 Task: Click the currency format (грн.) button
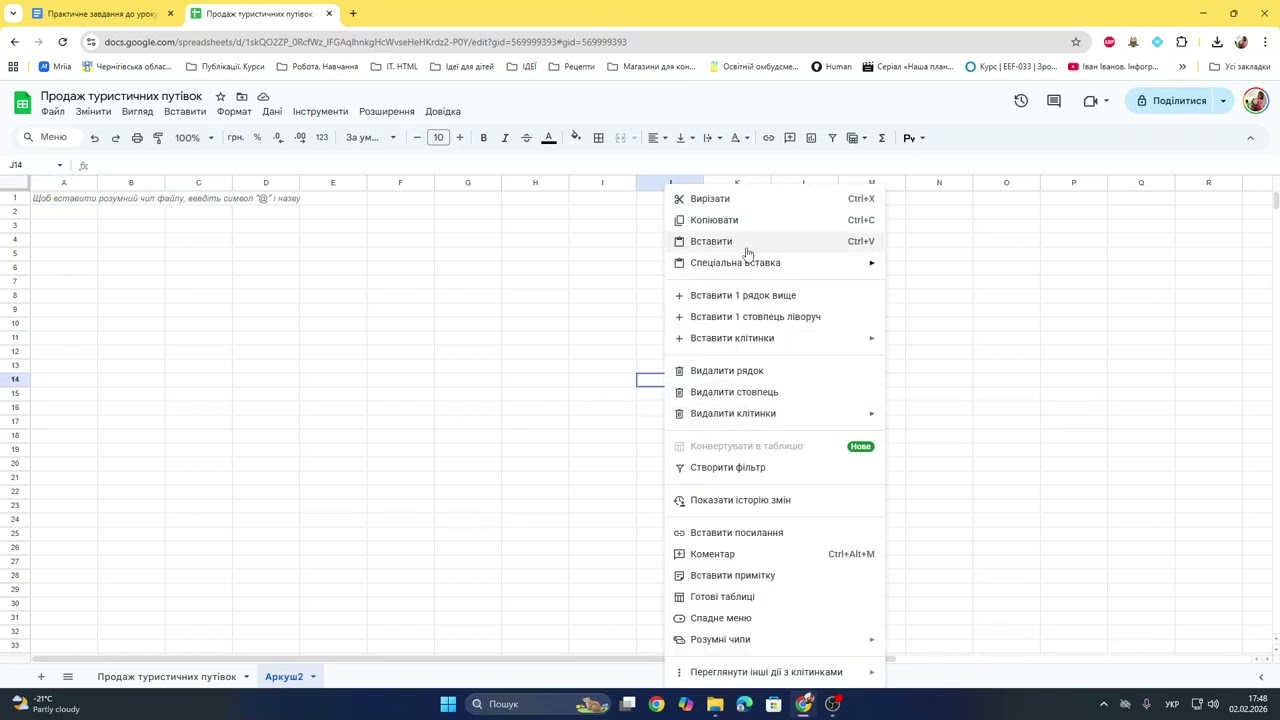[x=236, y=138]
